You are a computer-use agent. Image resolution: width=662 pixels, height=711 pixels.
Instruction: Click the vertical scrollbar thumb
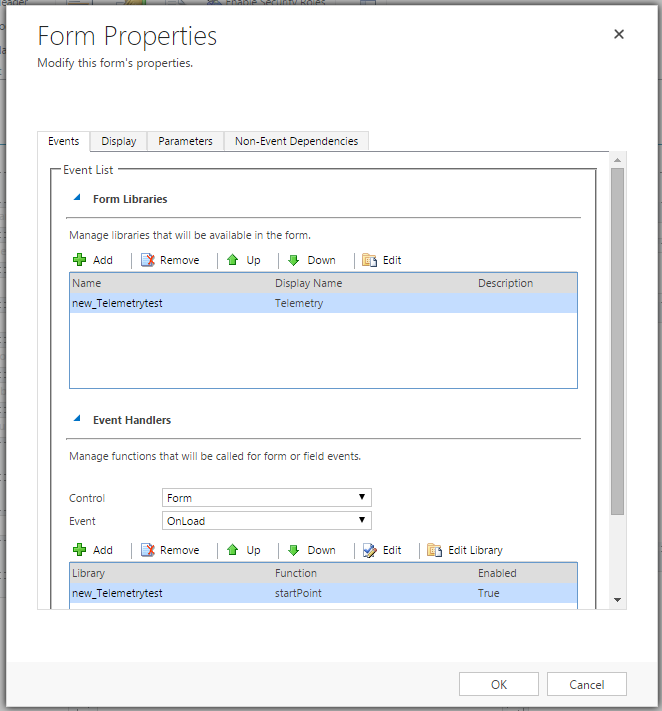tap(618, 341)
